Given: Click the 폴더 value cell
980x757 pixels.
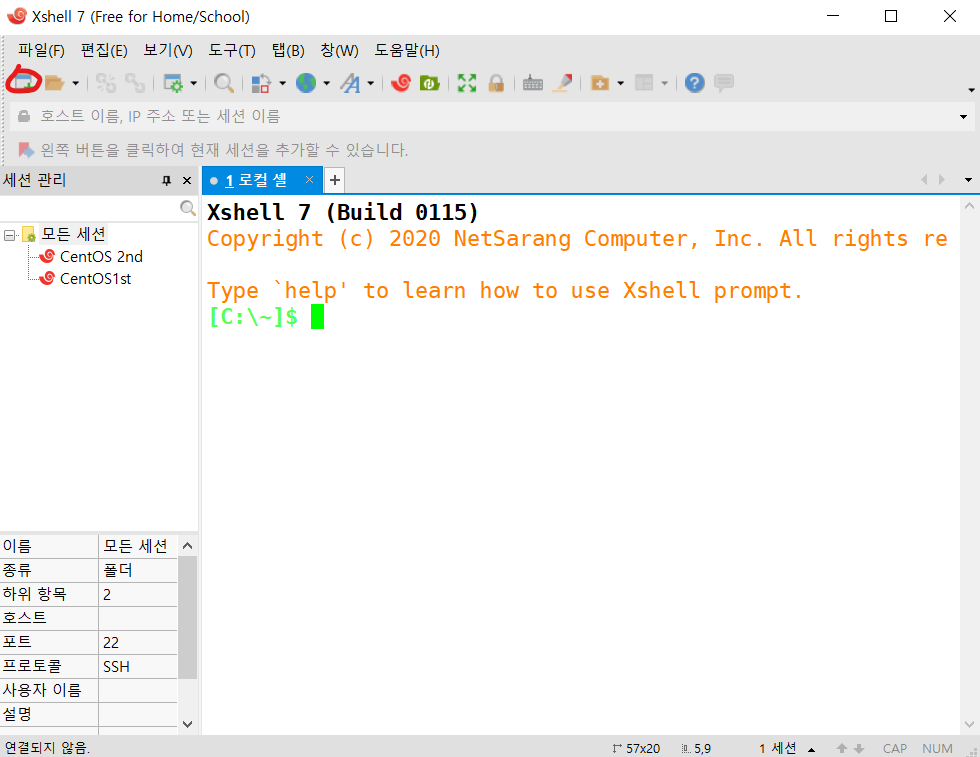Looking at the screenshot, I should tap(138, 570).
